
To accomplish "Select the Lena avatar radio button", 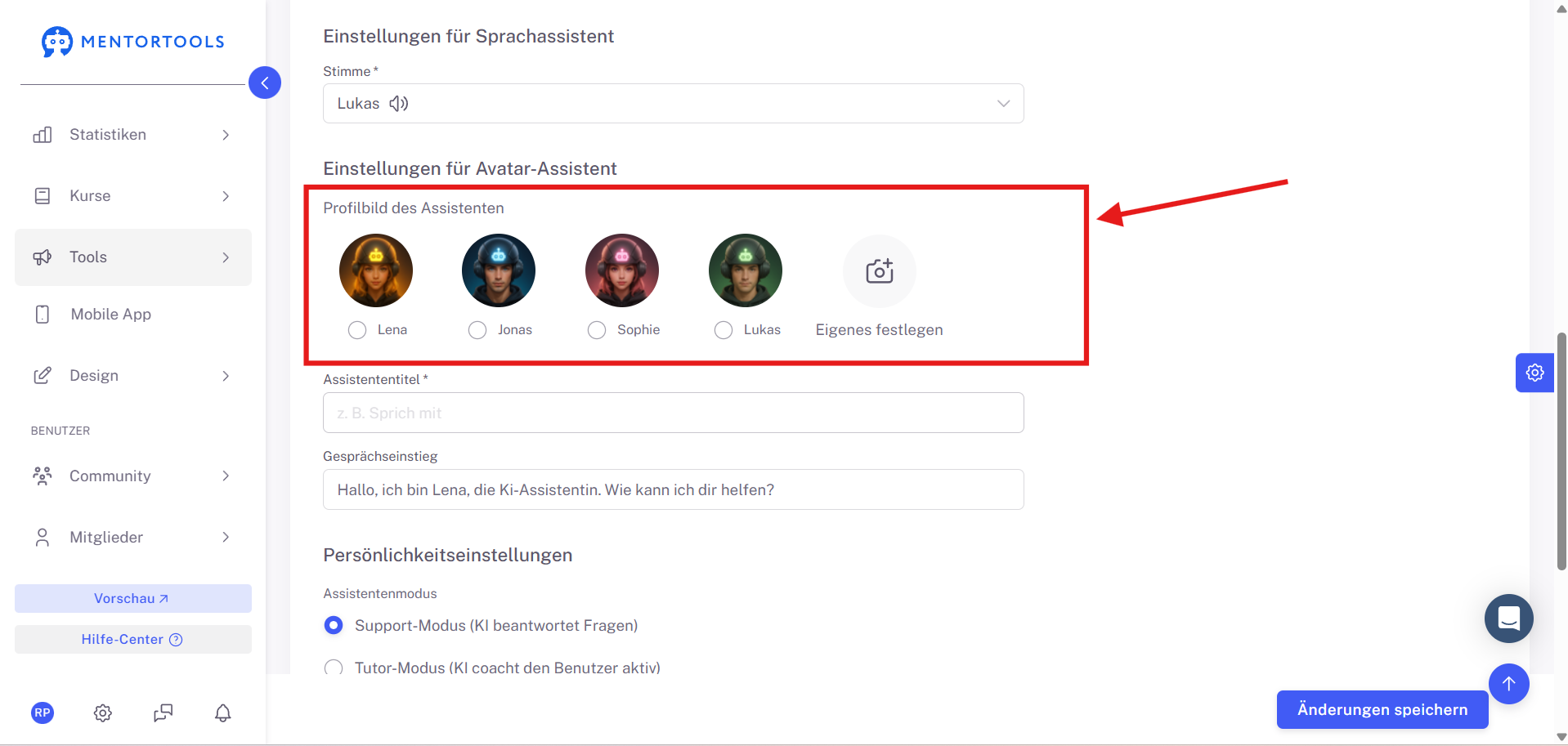I will click(x=357, y=330).
